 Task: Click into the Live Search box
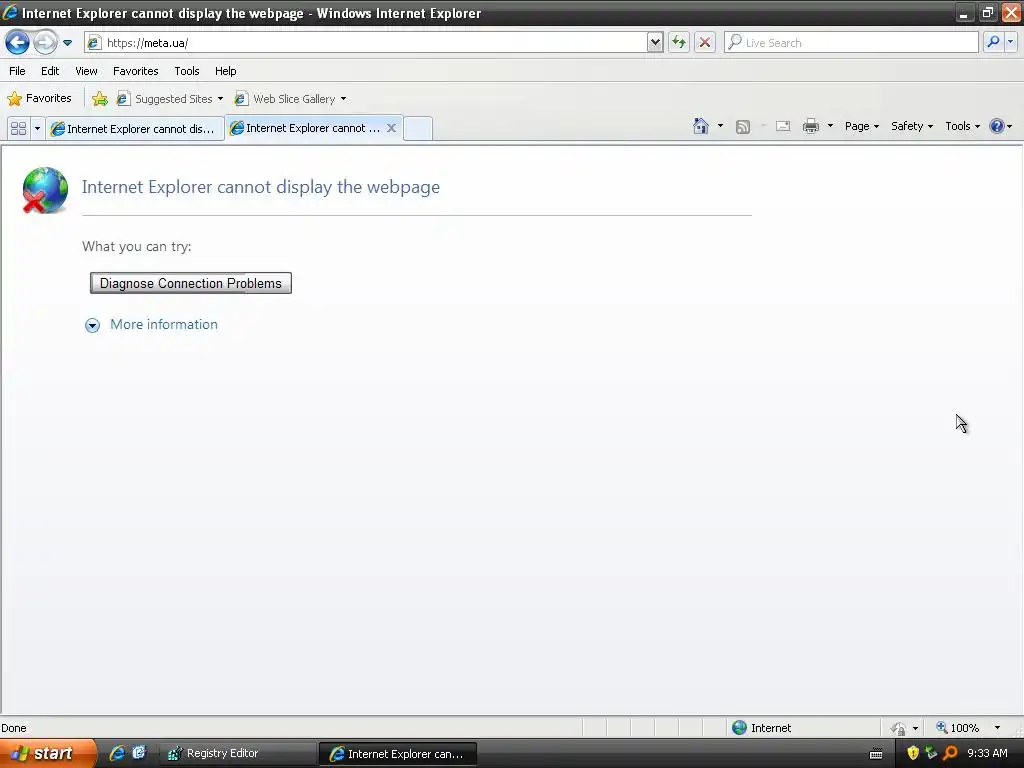click(852, 43)
